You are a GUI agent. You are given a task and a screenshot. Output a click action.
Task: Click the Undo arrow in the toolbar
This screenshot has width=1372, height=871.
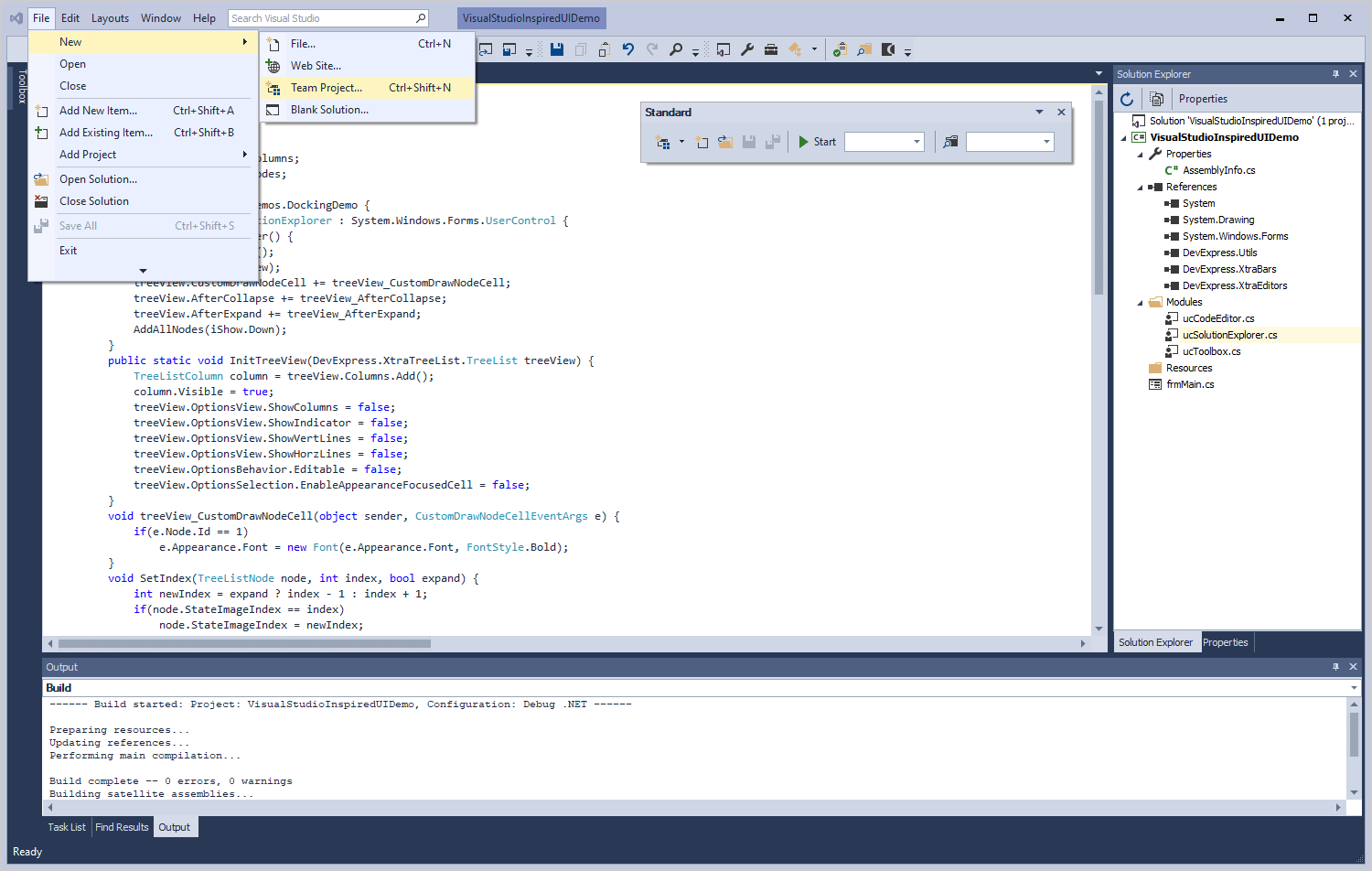click(x=628, y=49)
